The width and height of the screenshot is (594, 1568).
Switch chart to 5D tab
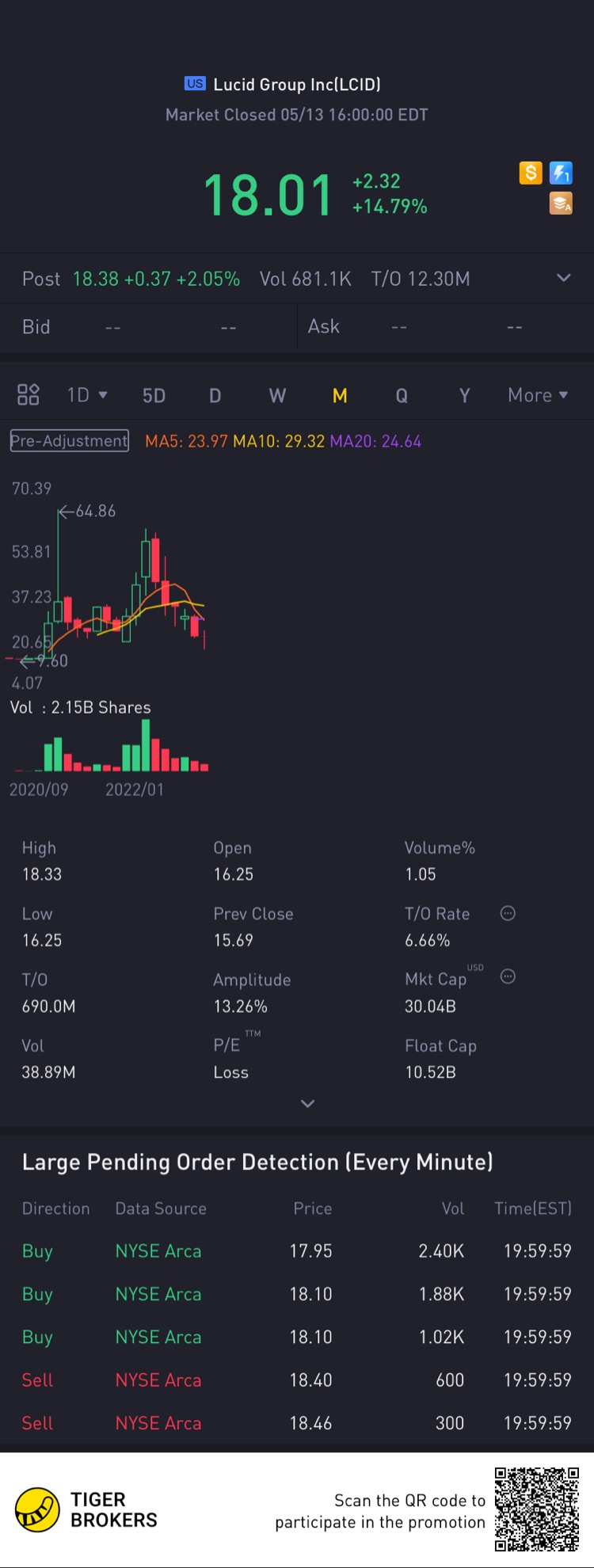(x=154, y=395)
